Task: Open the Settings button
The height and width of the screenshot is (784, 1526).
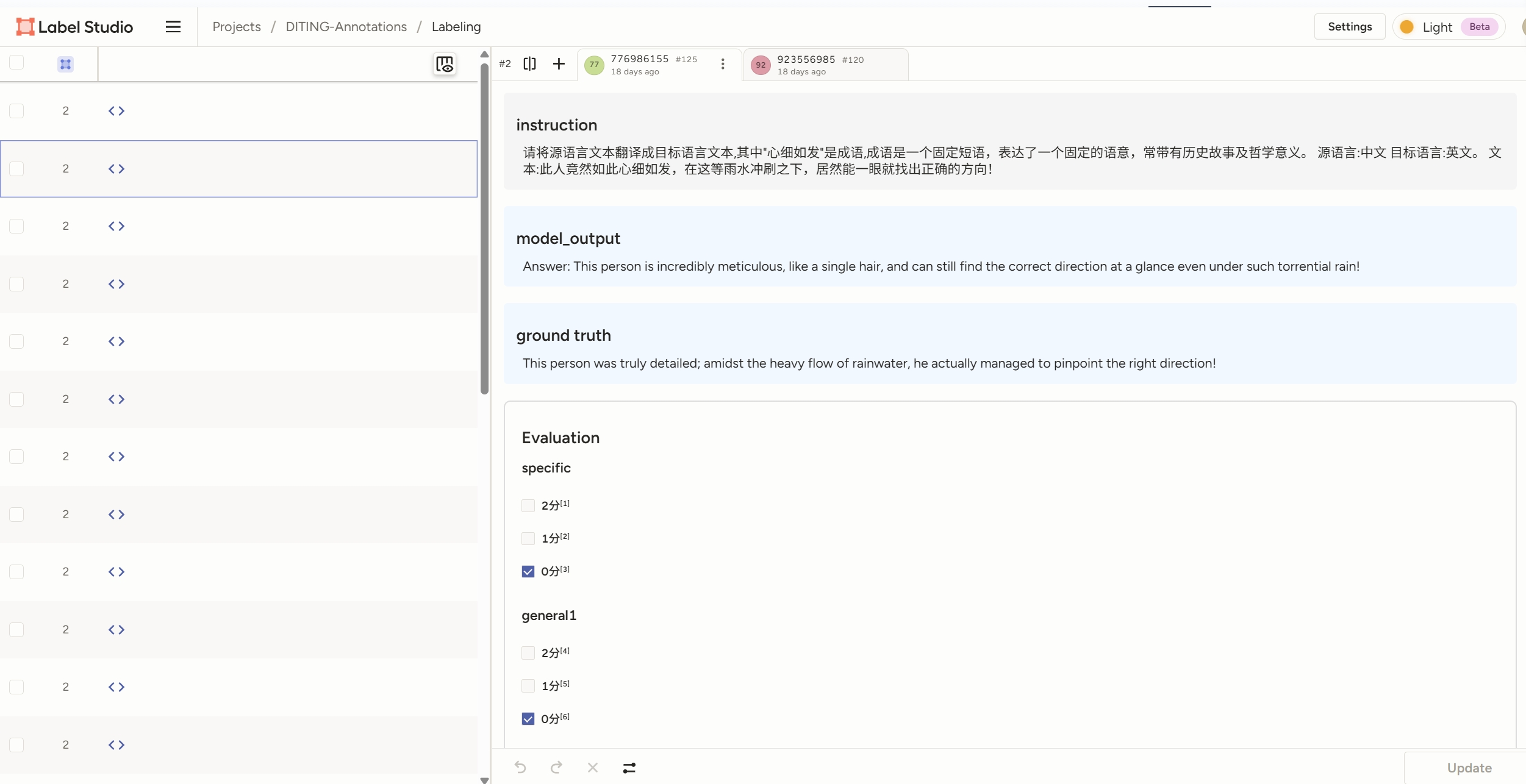Action: coord(1349,27)
